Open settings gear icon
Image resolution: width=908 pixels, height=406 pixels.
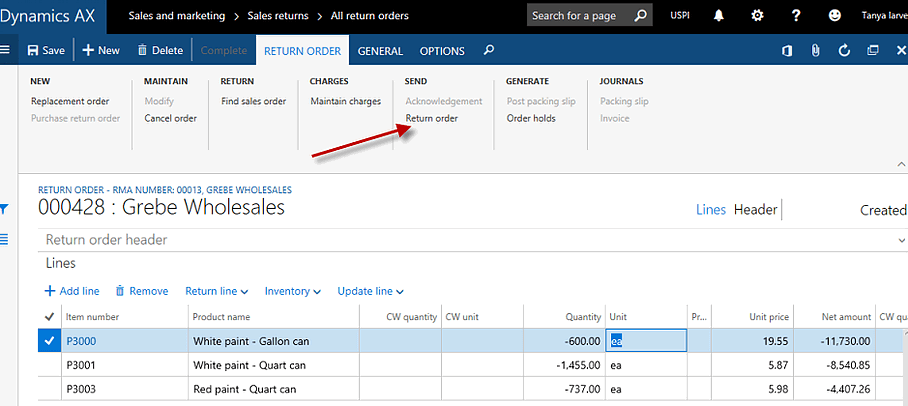point(757,16)
